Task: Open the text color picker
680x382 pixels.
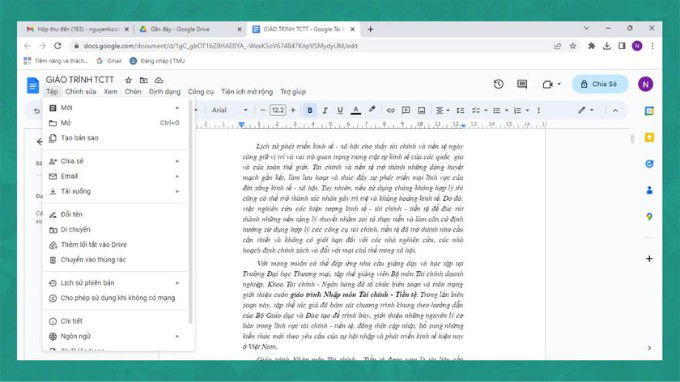Action: click(356, 111)
